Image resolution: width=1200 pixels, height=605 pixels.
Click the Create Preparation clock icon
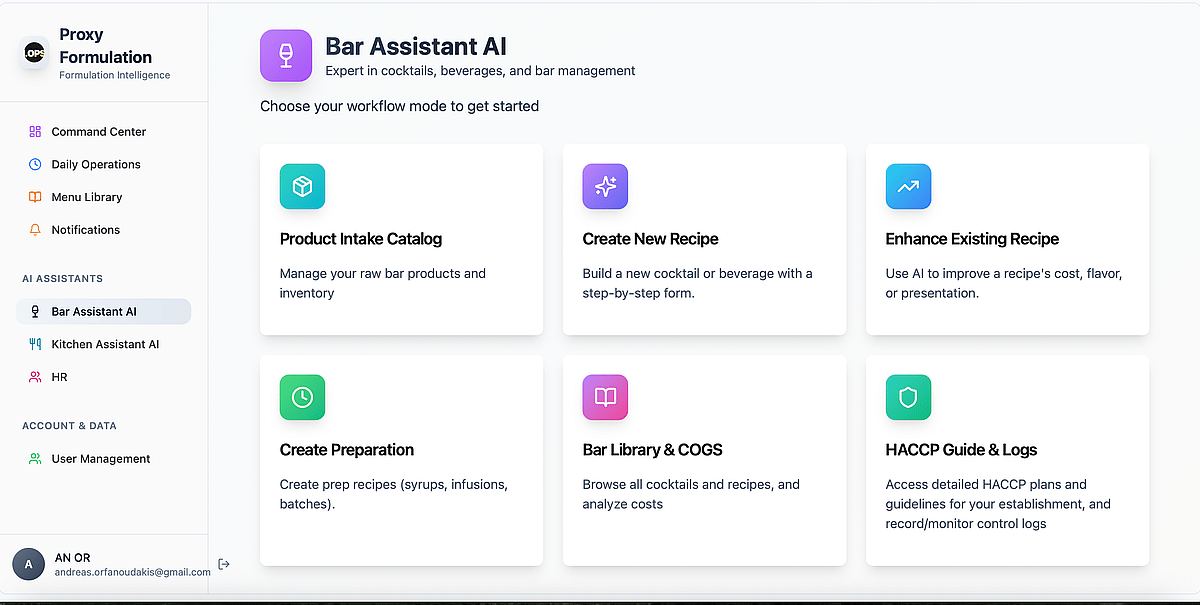(302, 398)
